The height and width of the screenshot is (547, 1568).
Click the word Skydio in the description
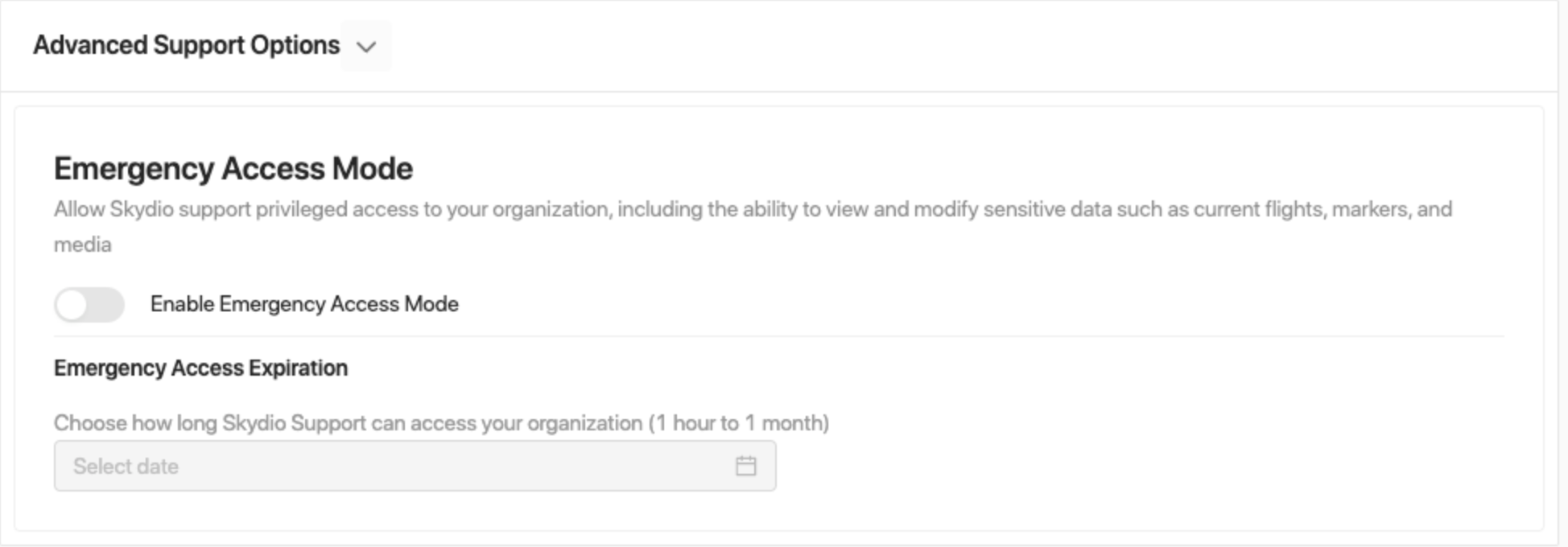pyautogui.click(x=141, y=210)
